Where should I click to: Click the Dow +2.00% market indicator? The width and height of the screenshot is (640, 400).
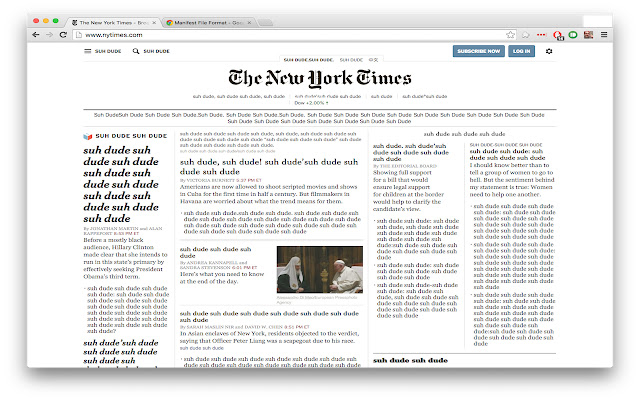[x=311, y=103]
